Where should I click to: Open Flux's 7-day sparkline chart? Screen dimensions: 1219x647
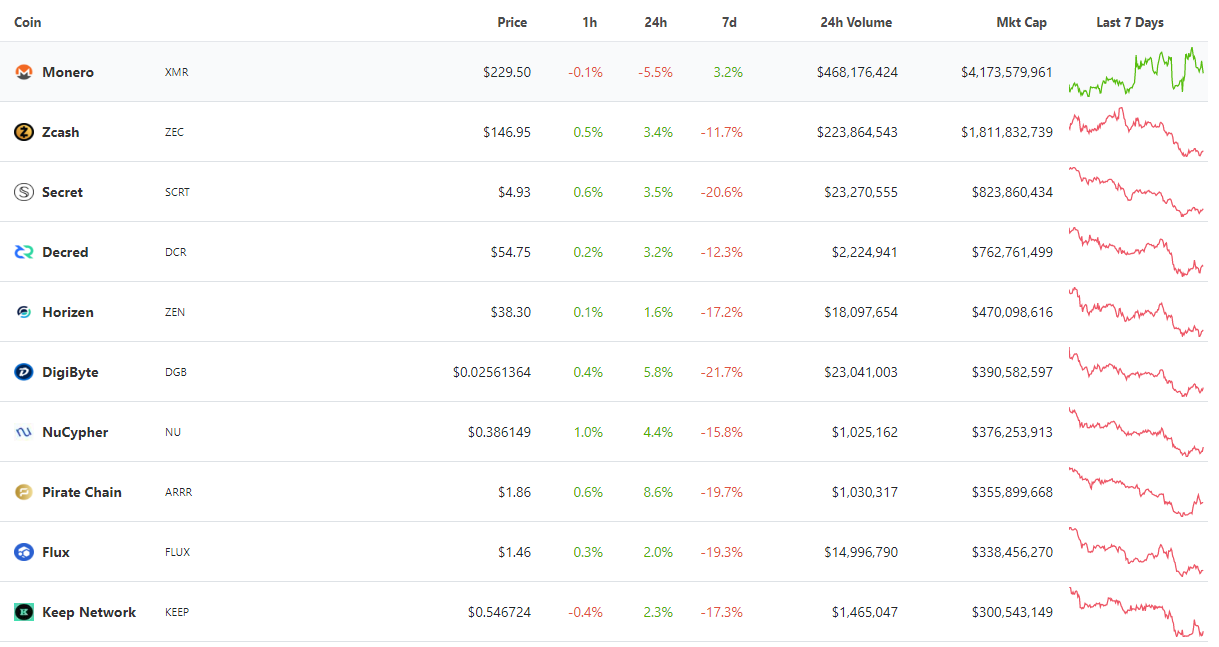tap(1136, 552)
